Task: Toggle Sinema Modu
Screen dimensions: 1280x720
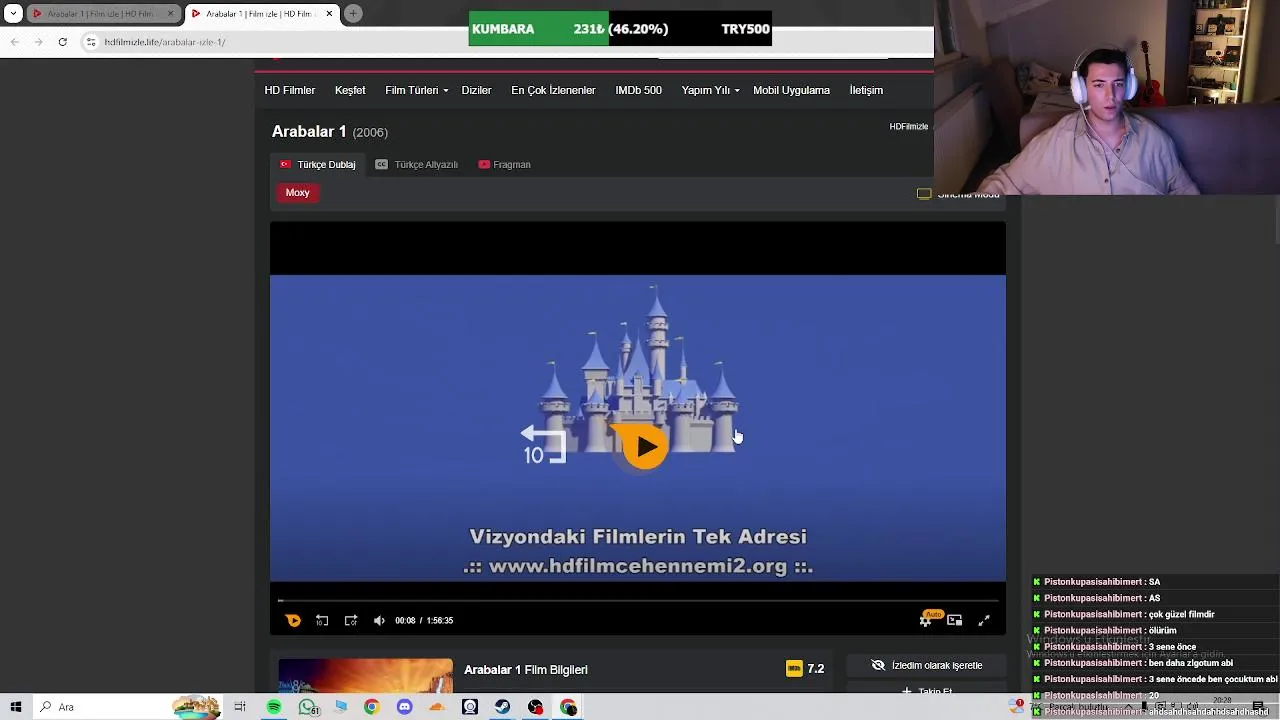Action: click(958, 194)
